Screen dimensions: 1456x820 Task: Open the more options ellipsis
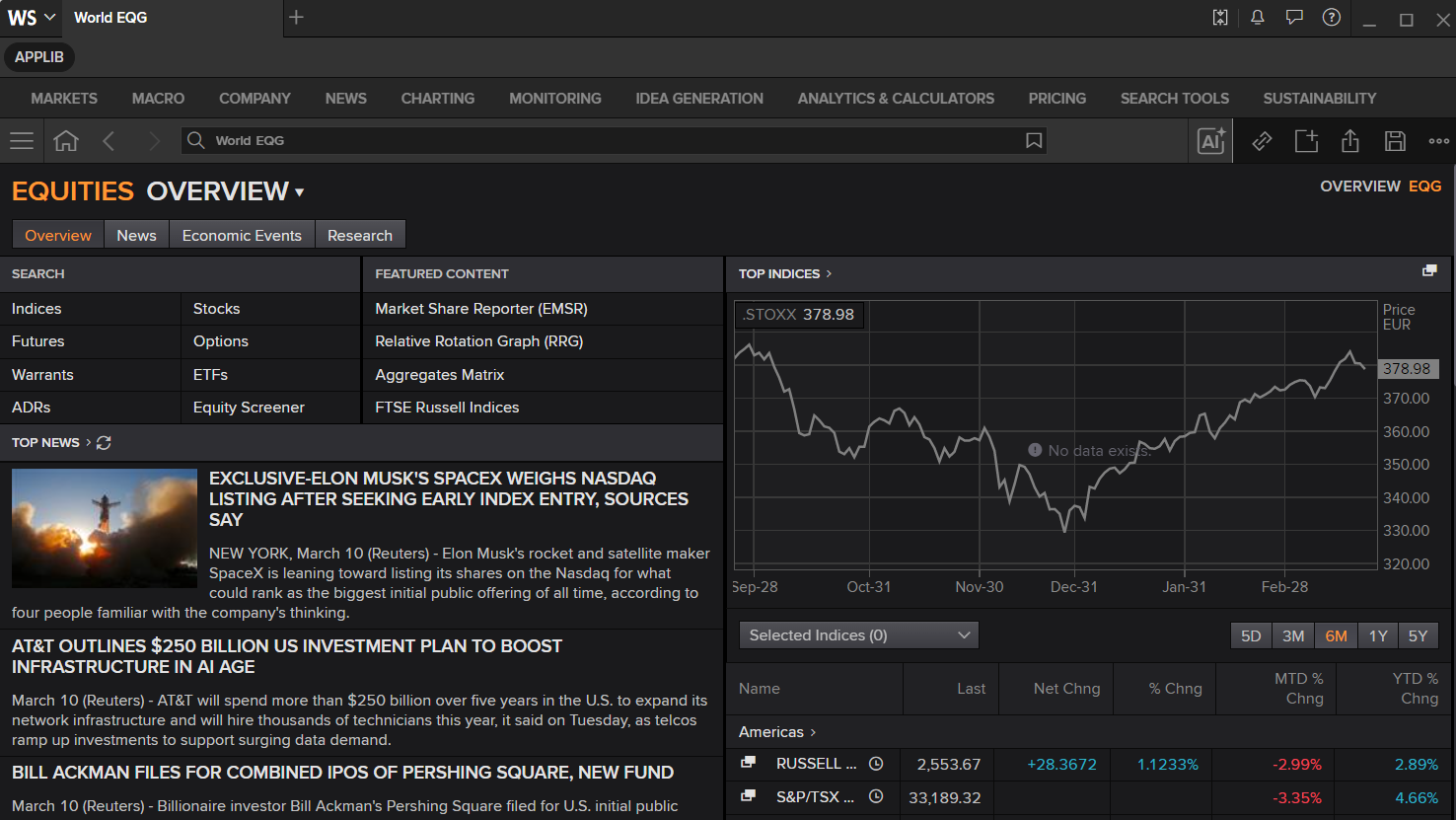point(1439,141)
